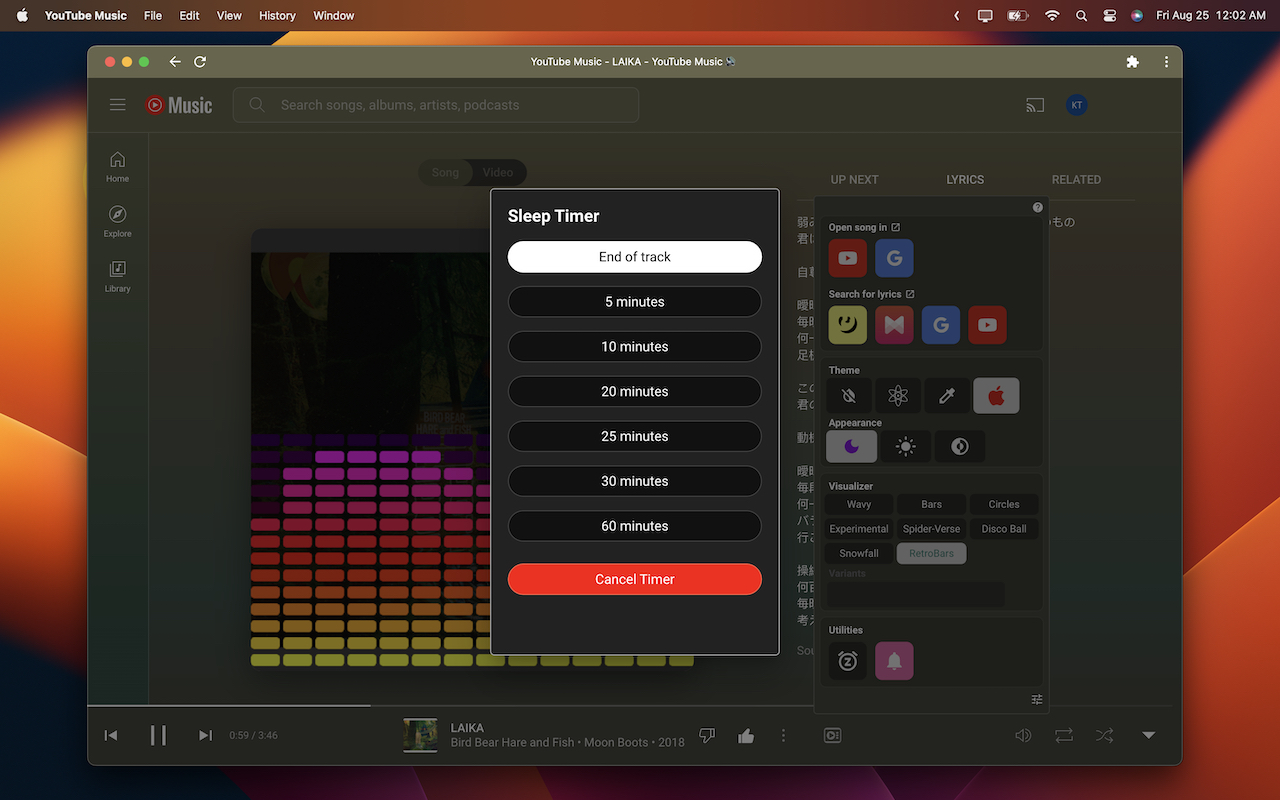Select the eyedropper color-picker theme
The image size is (1280, 800).
pos(947,396)
